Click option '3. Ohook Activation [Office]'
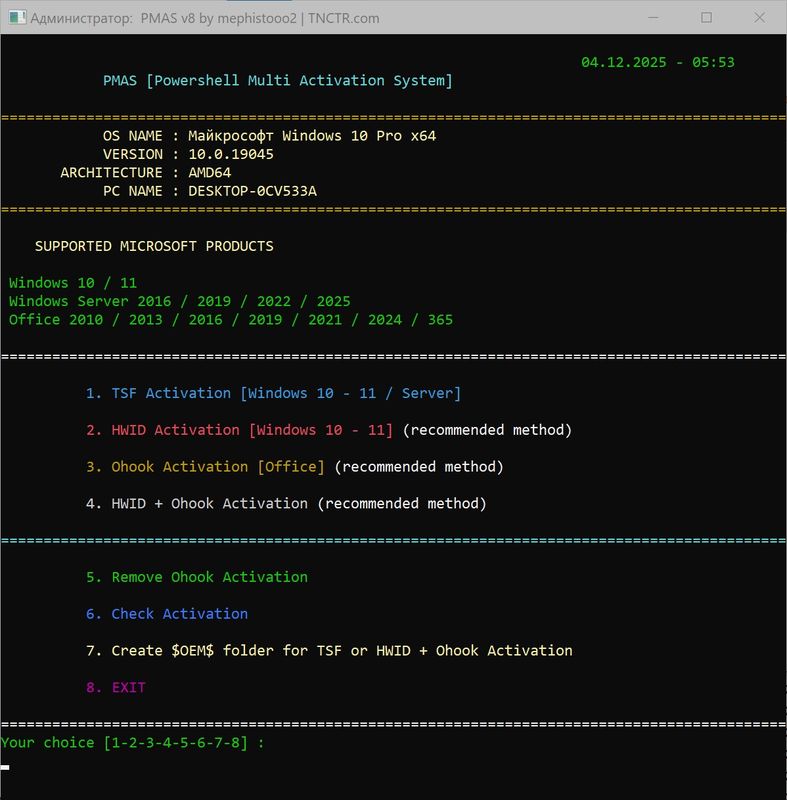Viewport: 787px width, 800px height. pyautogui.click(x=205, y=466)
